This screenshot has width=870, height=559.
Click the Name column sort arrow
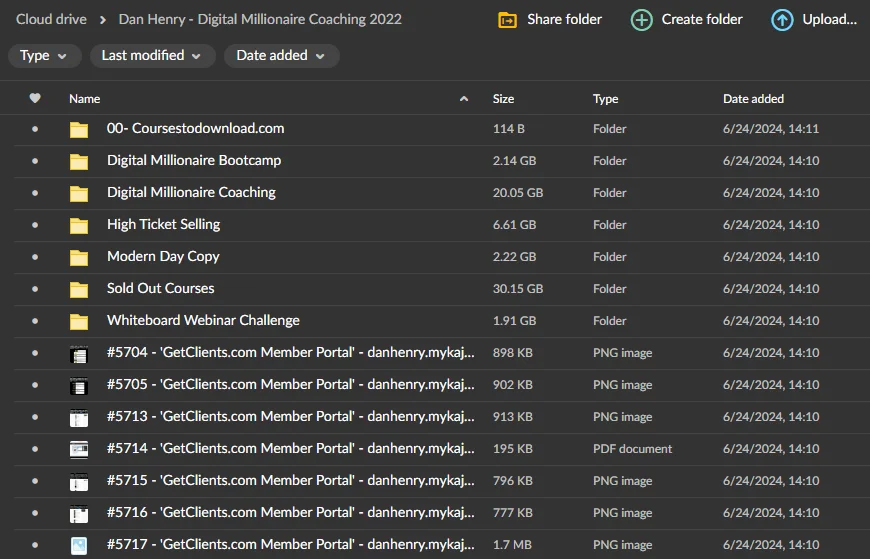(x=463, y=99)
